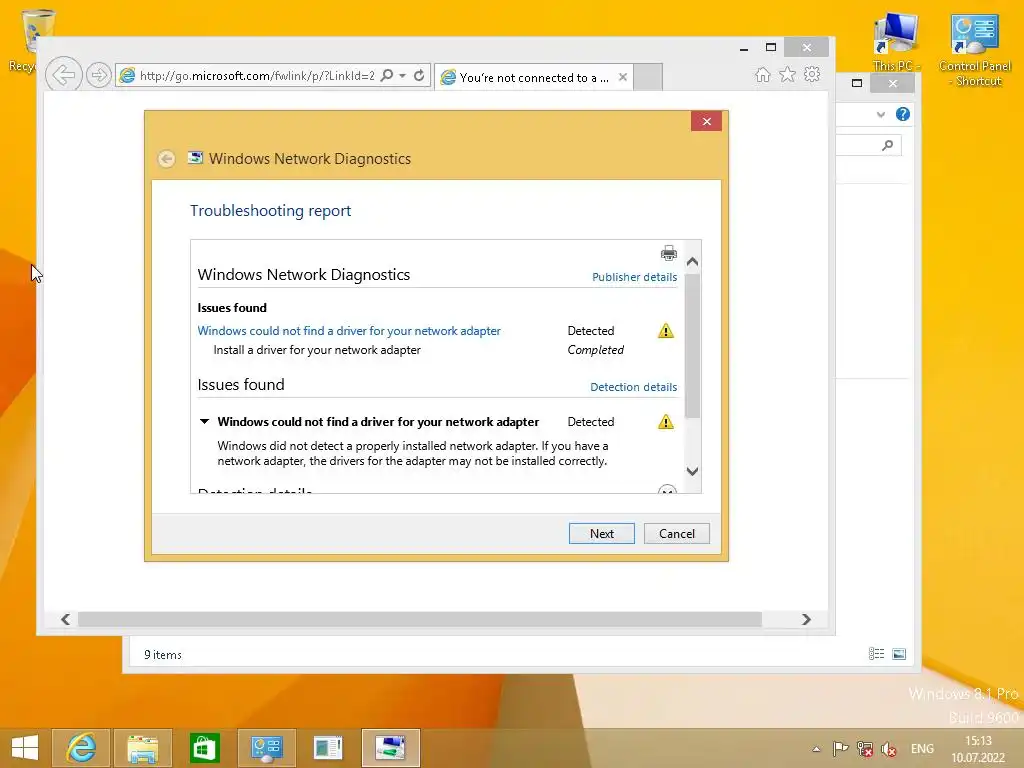Click Internet Explorer forward navigation button
The height and width of the screenshot is (768, 1024).
click(x=99, y=75)
